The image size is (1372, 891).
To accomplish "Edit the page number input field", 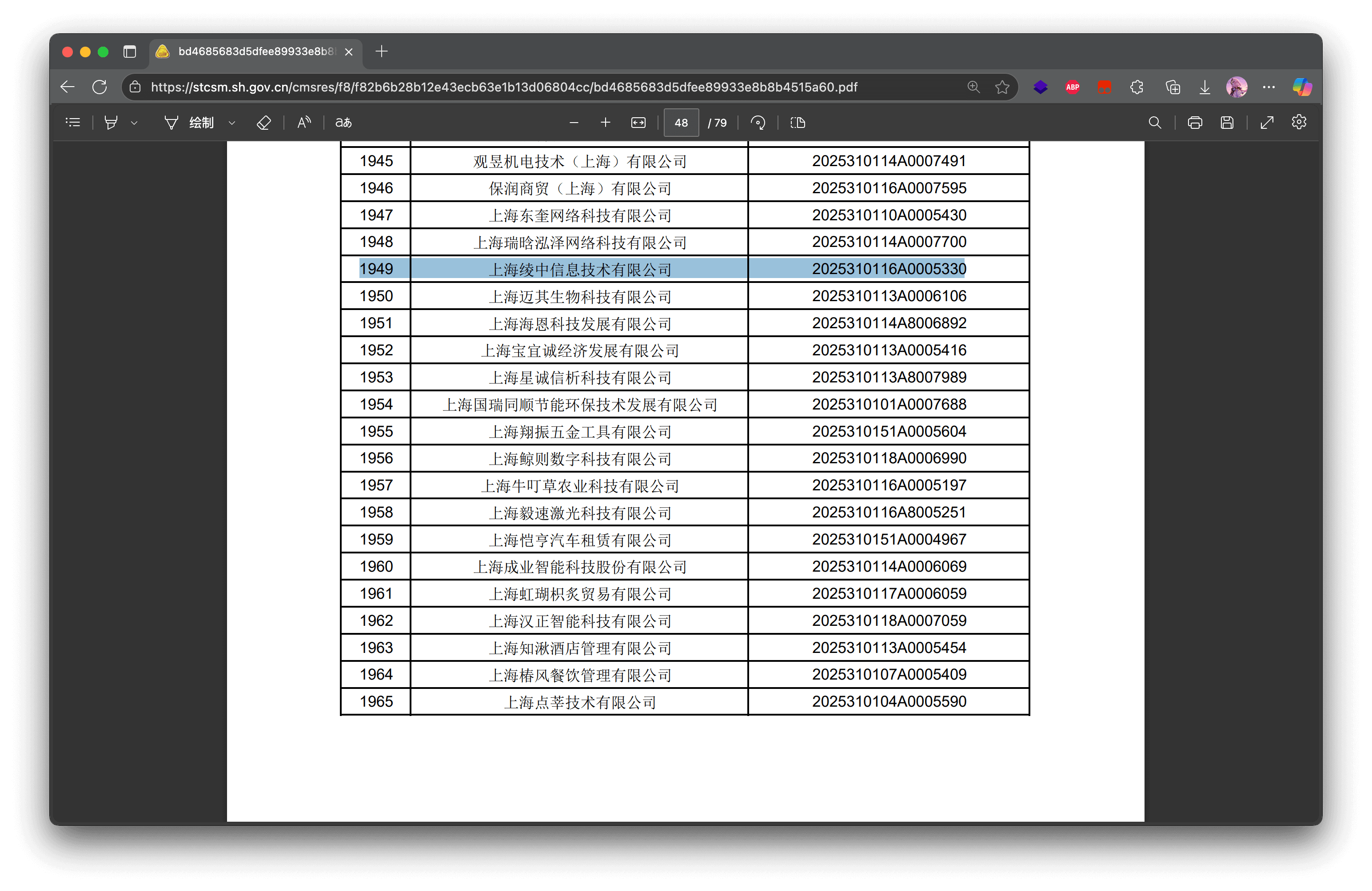I will [x=682, y=122].
